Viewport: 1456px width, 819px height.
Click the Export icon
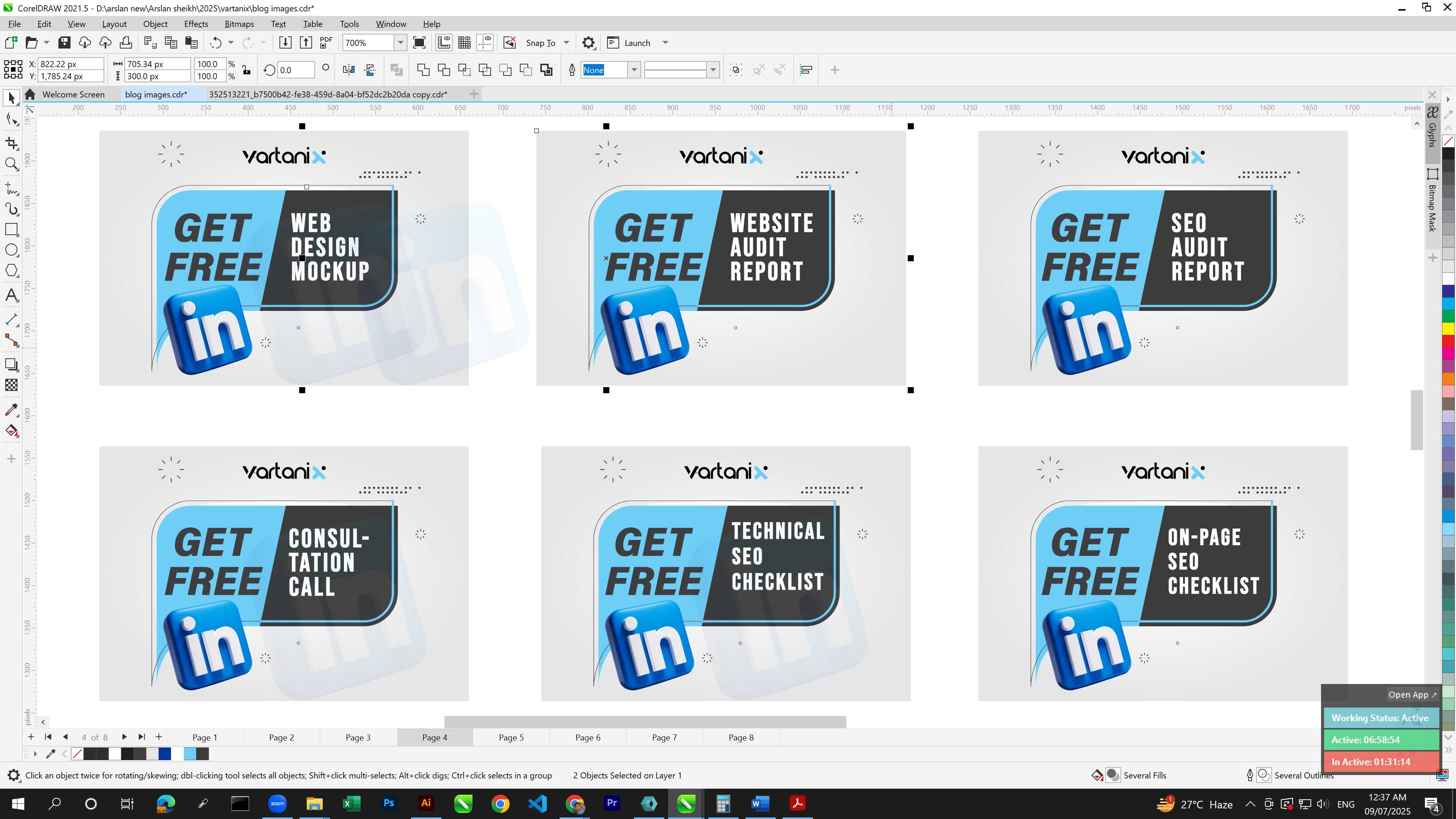point(306,42)
